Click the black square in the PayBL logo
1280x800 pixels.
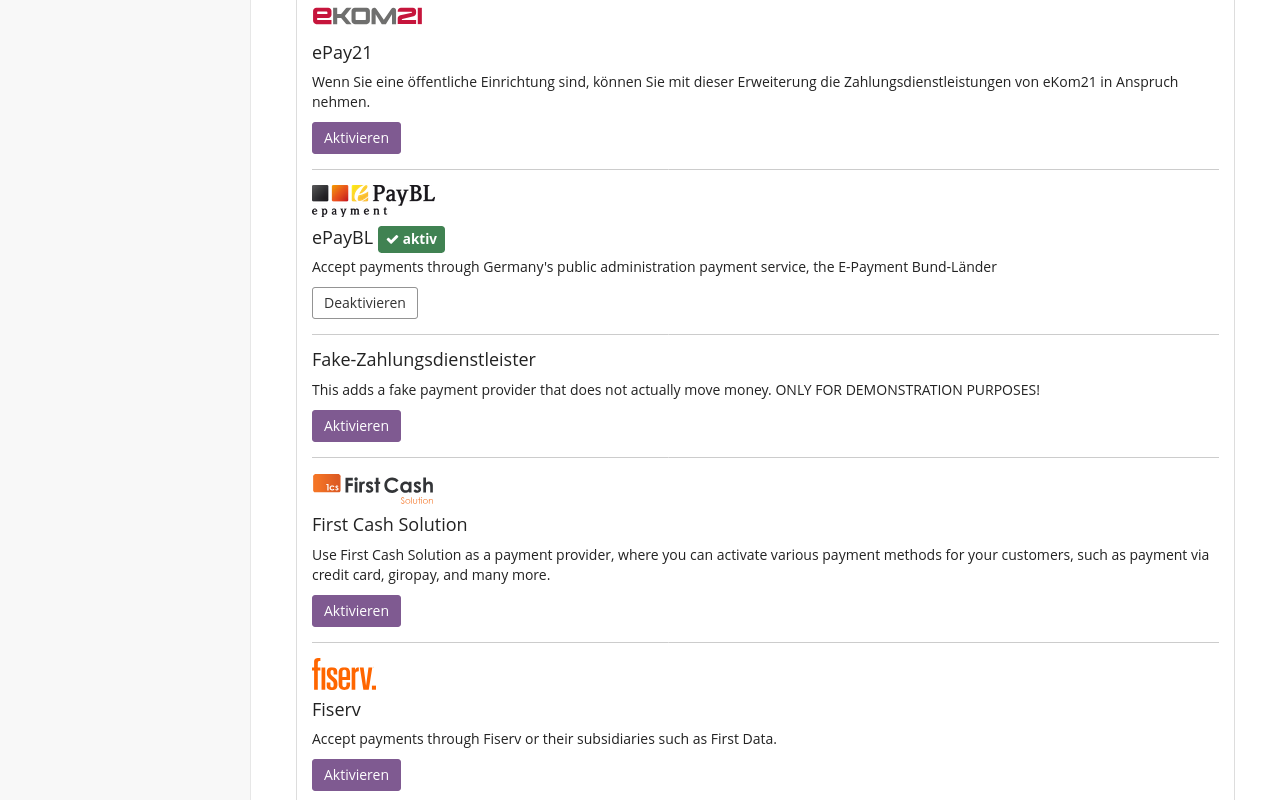[x=320, y=192]
